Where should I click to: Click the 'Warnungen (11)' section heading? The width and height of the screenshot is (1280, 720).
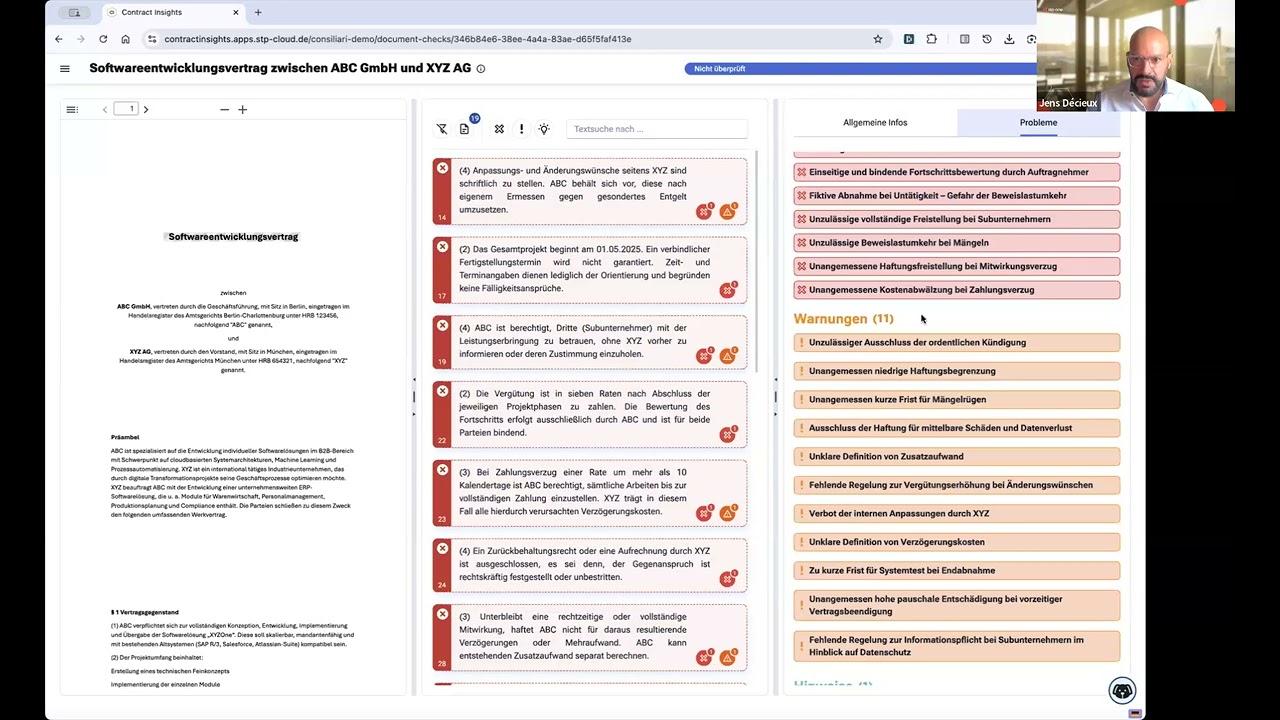click(843, 319)
